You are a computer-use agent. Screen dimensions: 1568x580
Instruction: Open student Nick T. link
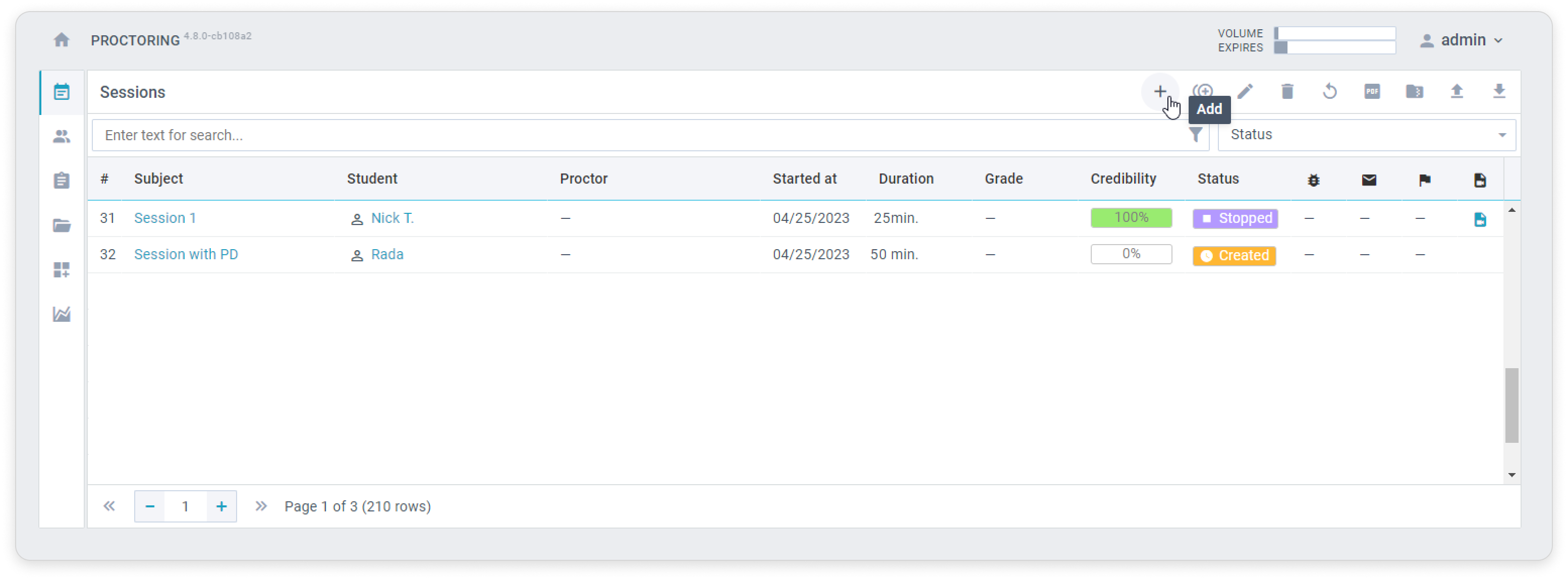[392, 218]
